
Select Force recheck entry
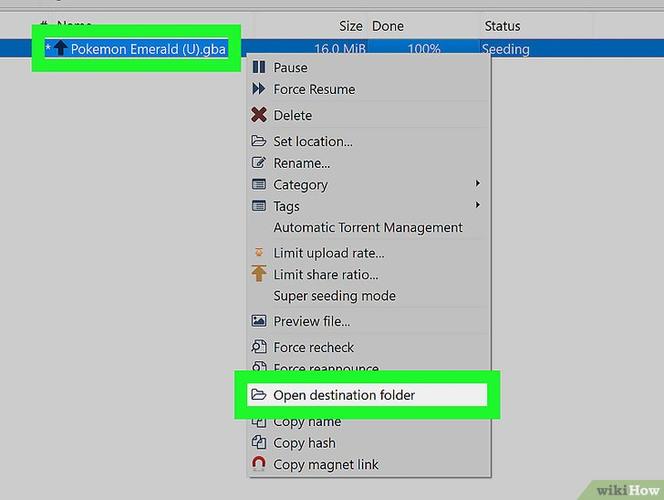click(368, 347)
